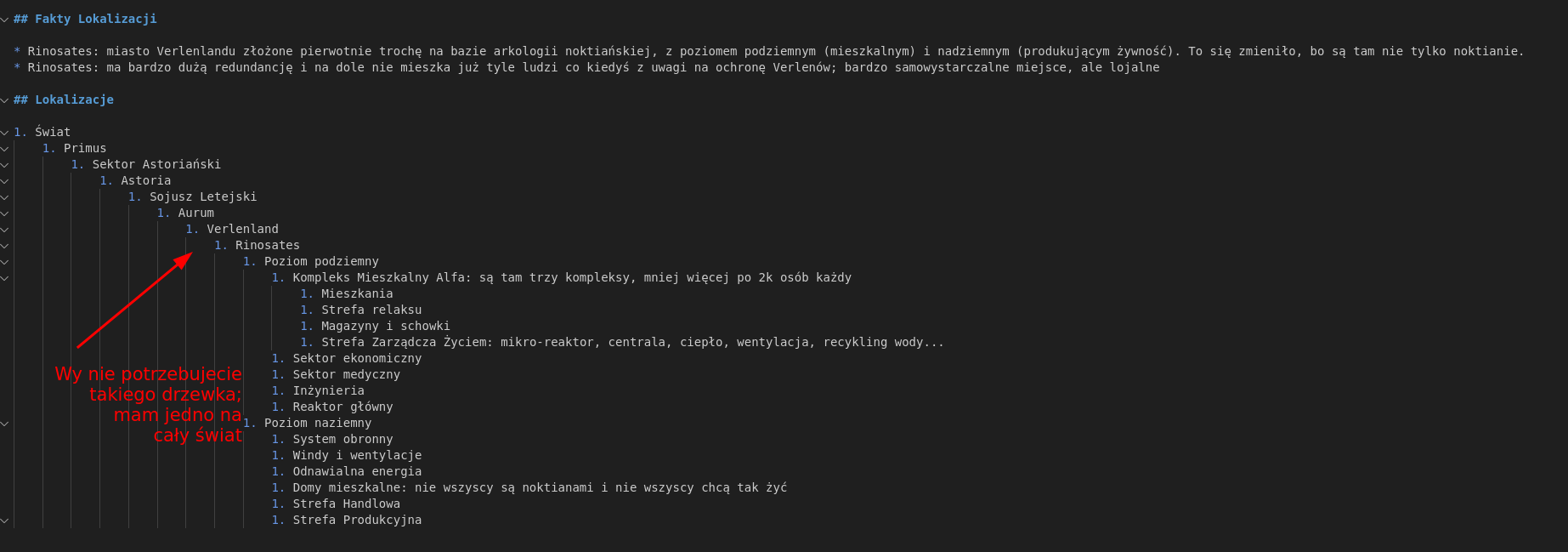The width and height of the screenshot is (1568, 552).
Task: Select the Sektor medyczny entry
Action: (x=346, y=374)
